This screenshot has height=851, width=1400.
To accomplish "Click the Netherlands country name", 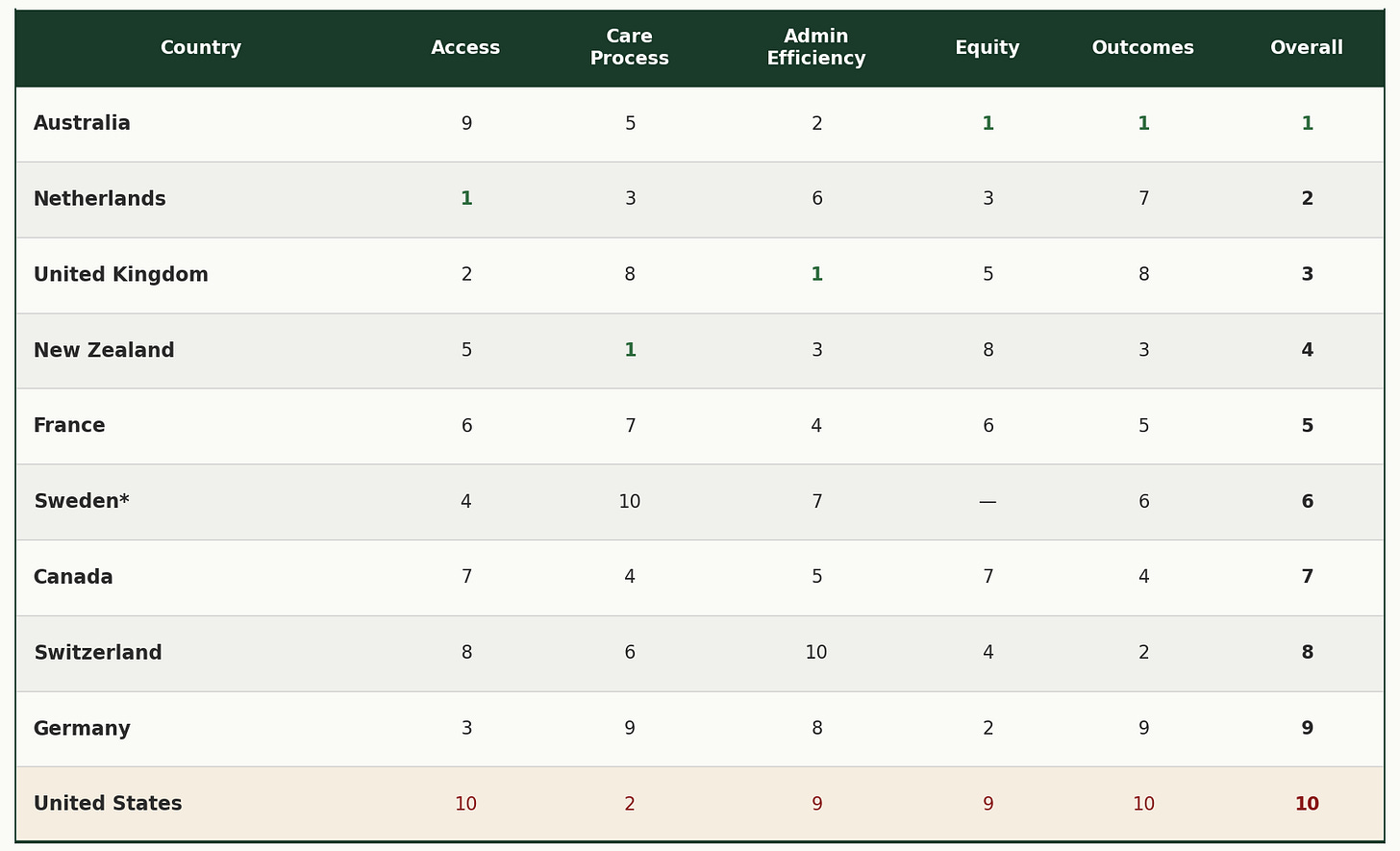I will (x=100, y=199).
